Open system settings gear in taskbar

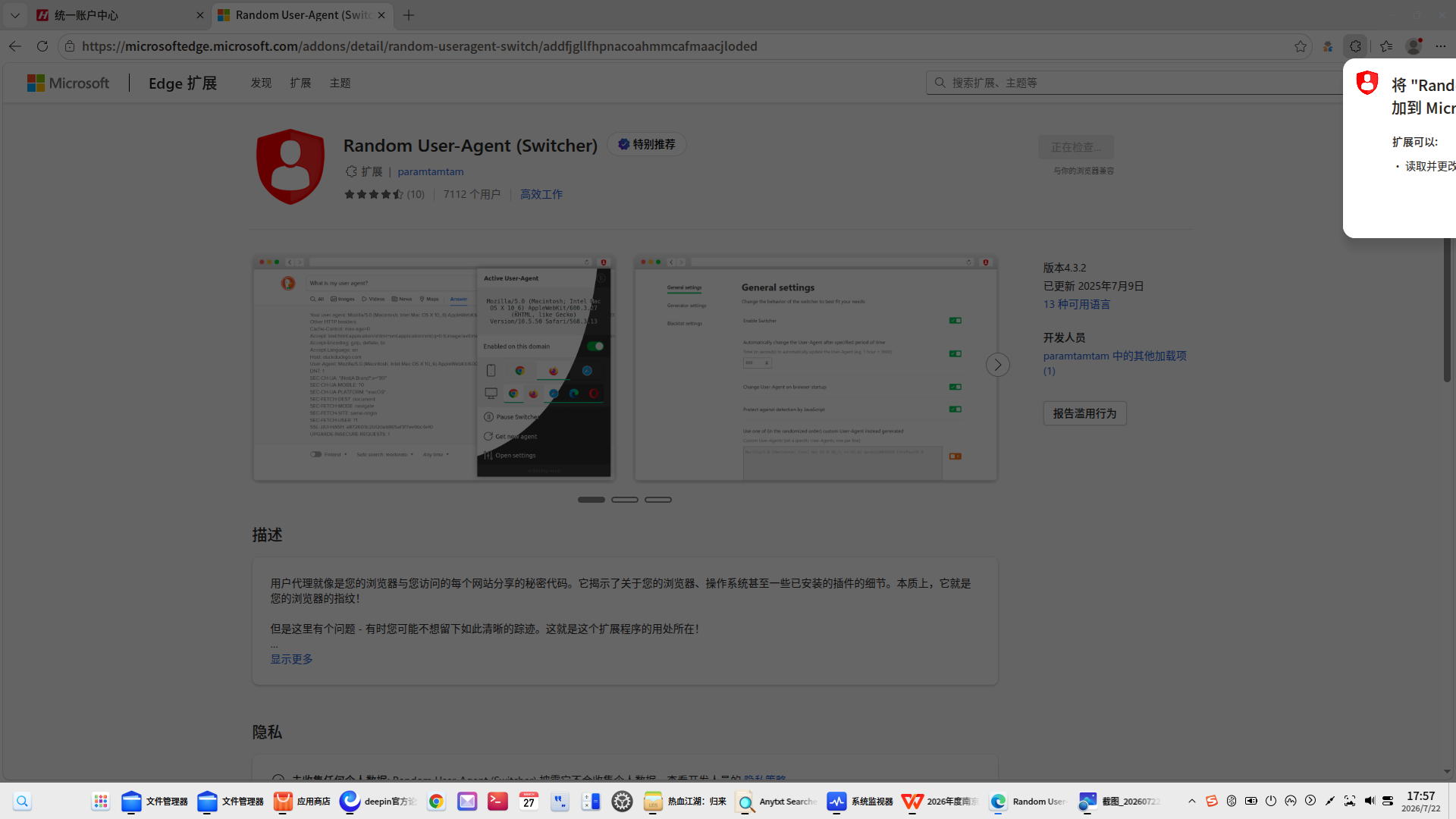point(622,801)
